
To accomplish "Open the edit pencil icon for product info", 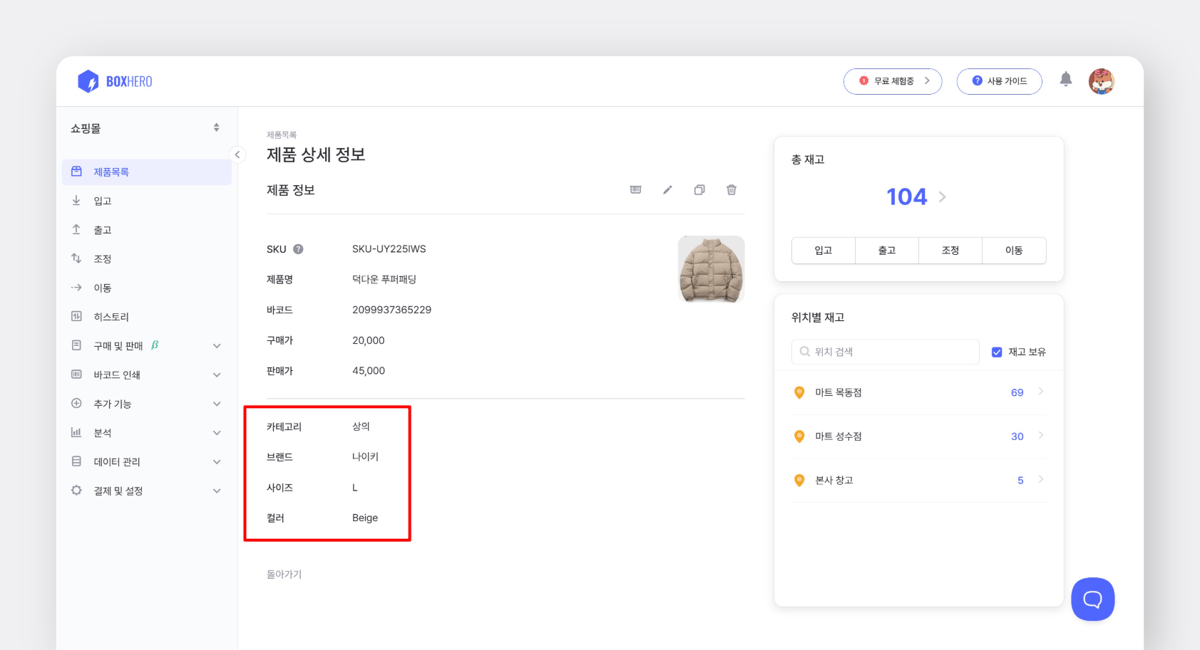I will click(667, 189).
